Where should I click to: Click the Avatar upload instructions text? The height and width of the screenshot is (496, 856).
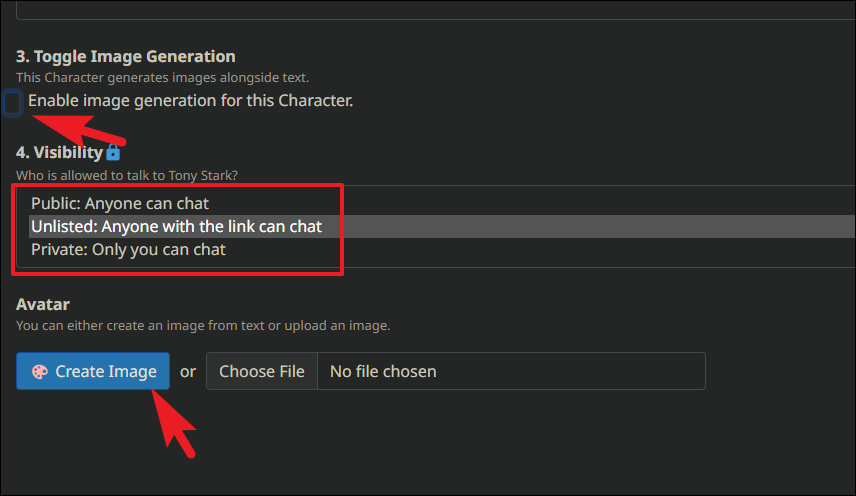pos(203,325)
